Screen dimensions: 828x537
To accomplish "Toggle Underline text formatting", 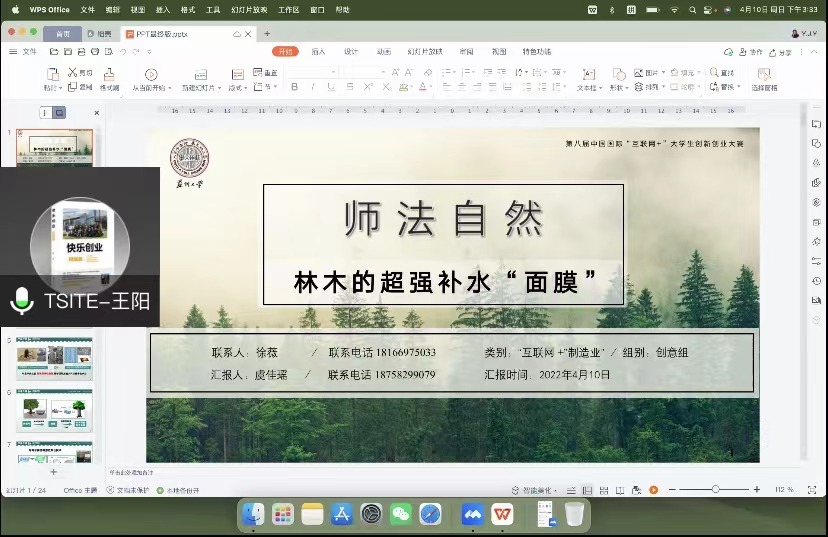I will tap(330, 87).
